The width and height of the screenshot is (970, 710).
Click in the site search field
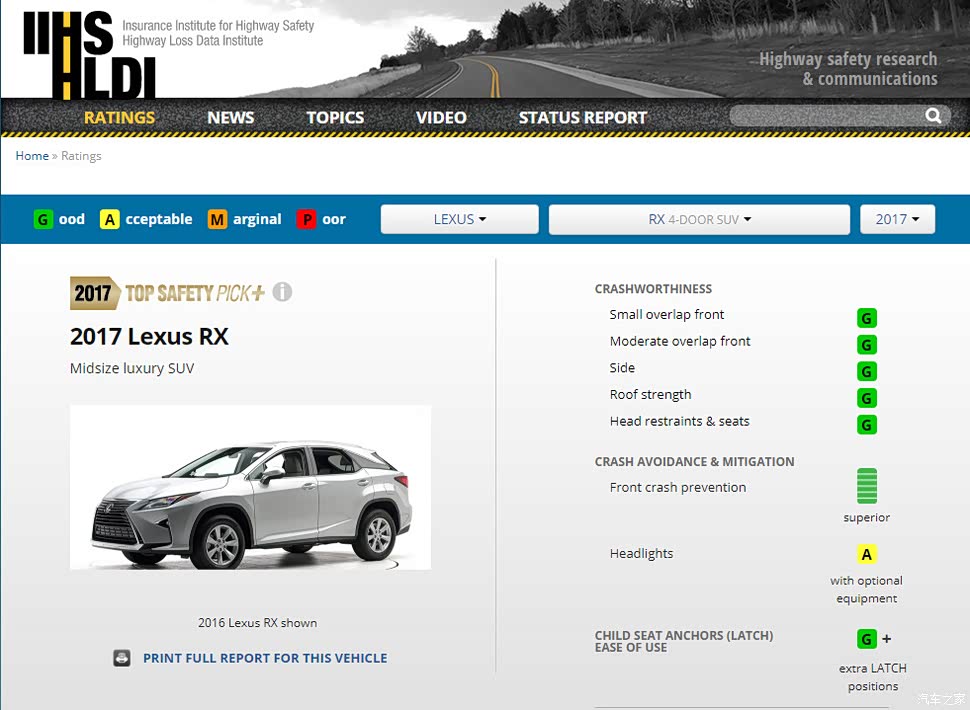827,116
